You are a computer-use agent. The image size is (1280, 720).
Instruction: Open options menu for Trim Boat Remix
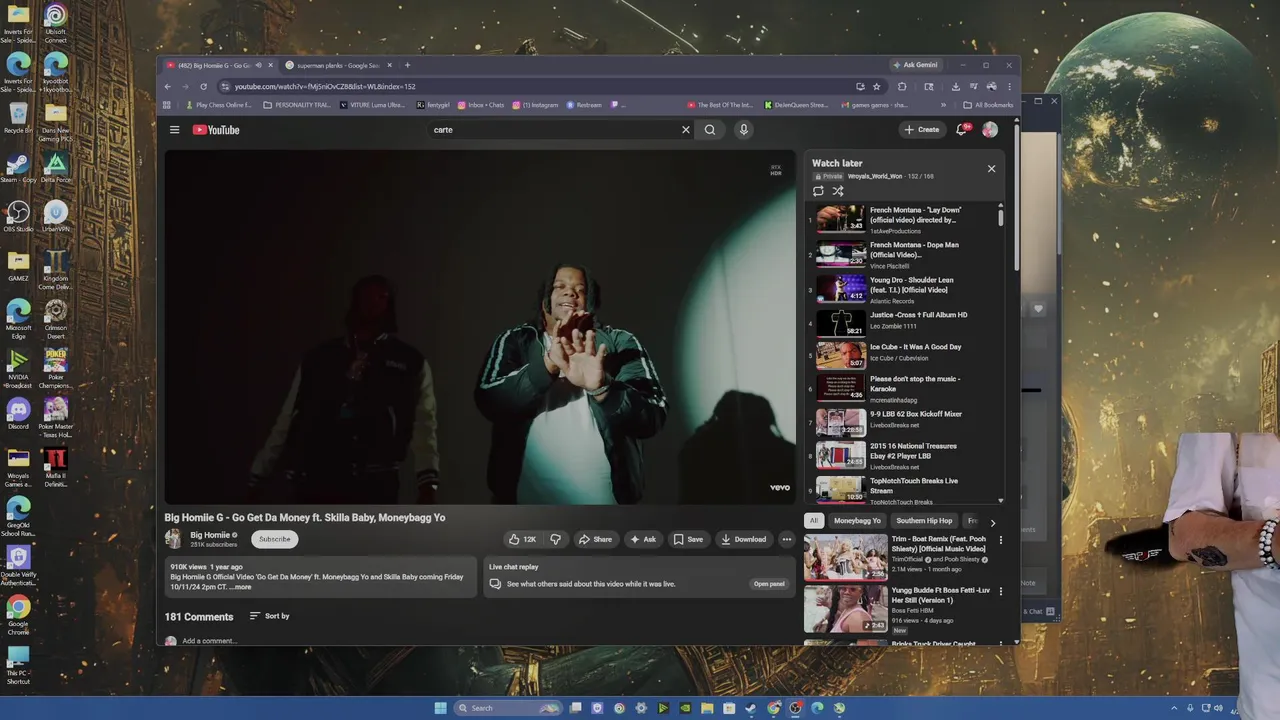point(1000,540)
